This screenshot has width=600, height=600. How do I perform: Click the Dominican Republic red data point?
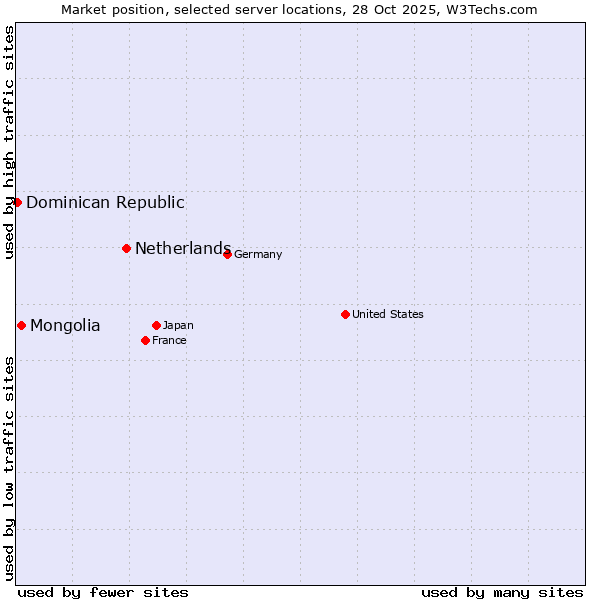(17, 202)
